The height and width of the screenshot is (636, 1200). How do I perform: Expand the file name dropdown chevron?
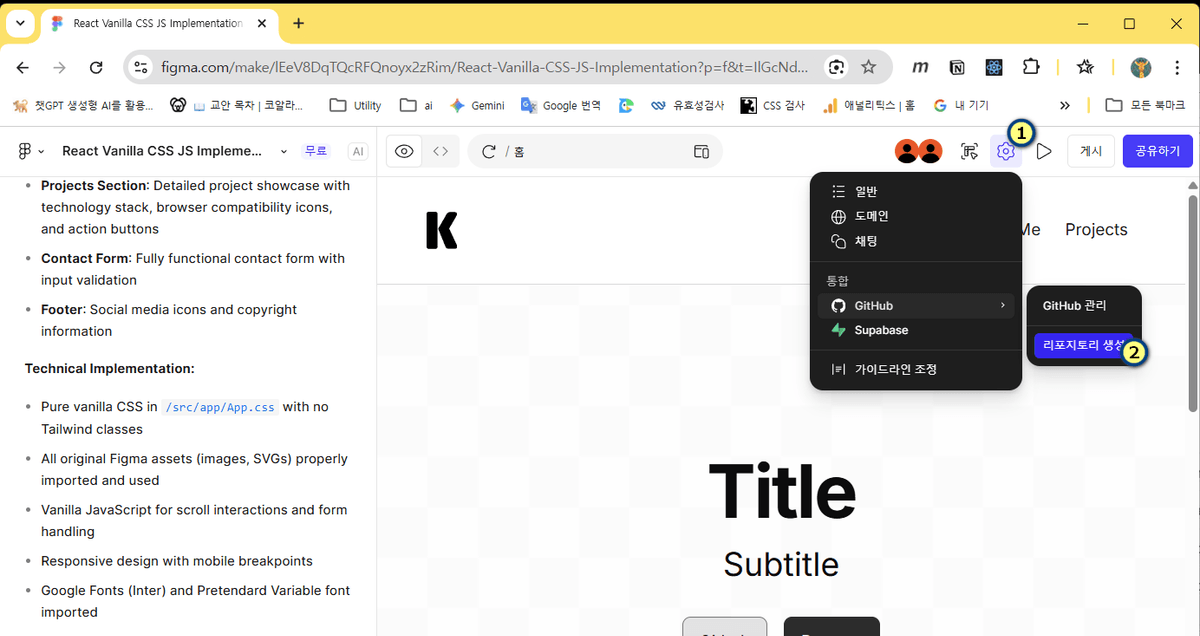coord(284,151)
